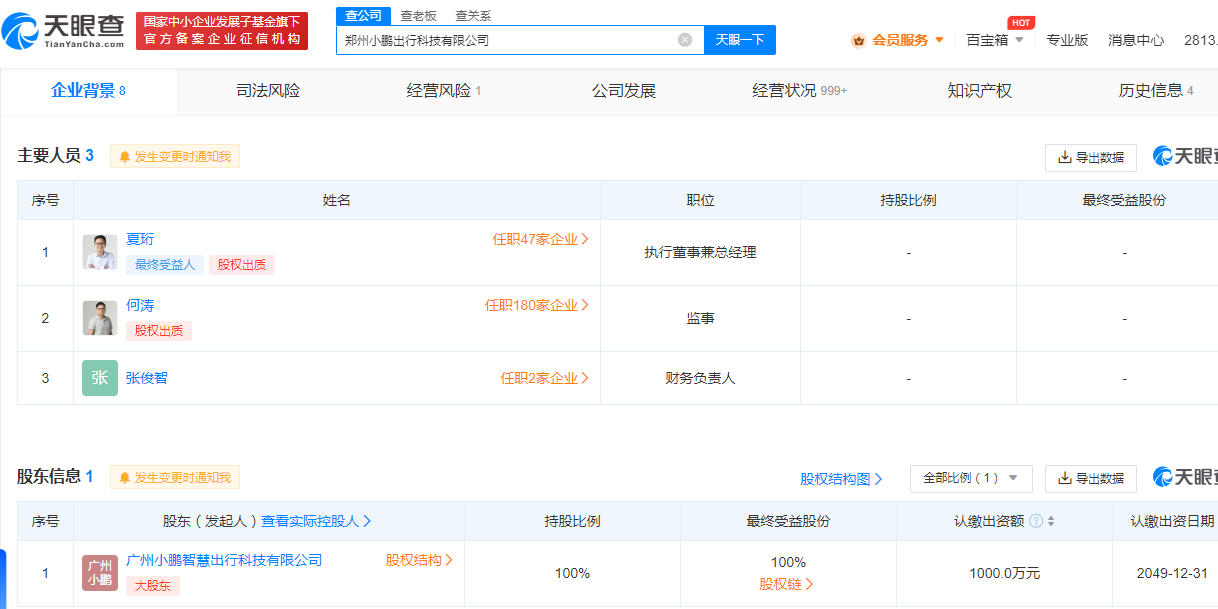Click 2049-12-31 contribution date
The width and height of the screenshot is (1218, 609).
click(1172, 574)
